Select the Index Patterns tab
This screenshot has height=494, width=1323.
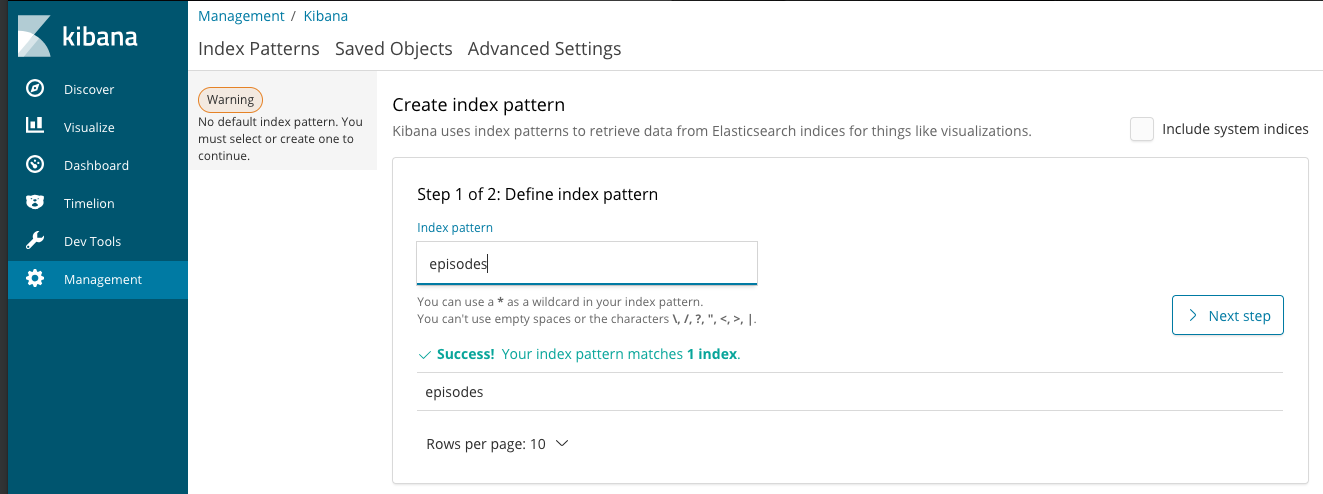pyautogui.click(x=259, y=49)
